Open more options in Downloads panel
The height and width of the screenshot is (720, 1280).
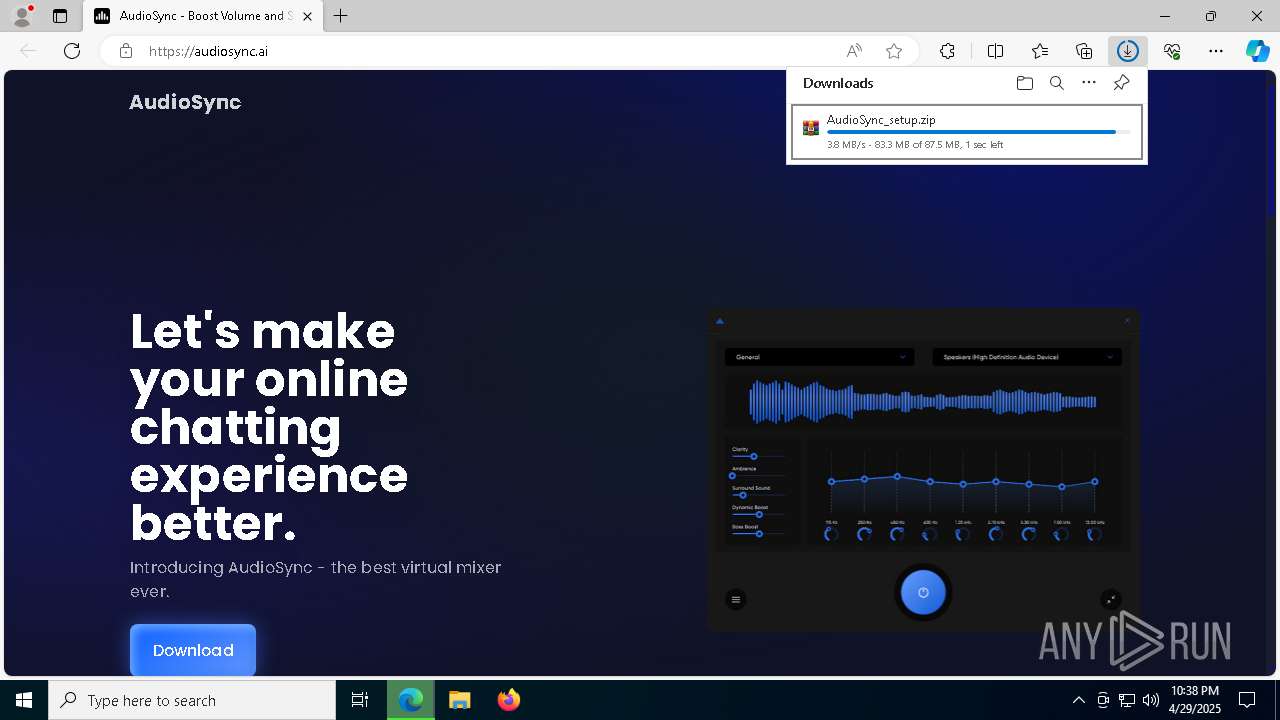[1089, 83]
